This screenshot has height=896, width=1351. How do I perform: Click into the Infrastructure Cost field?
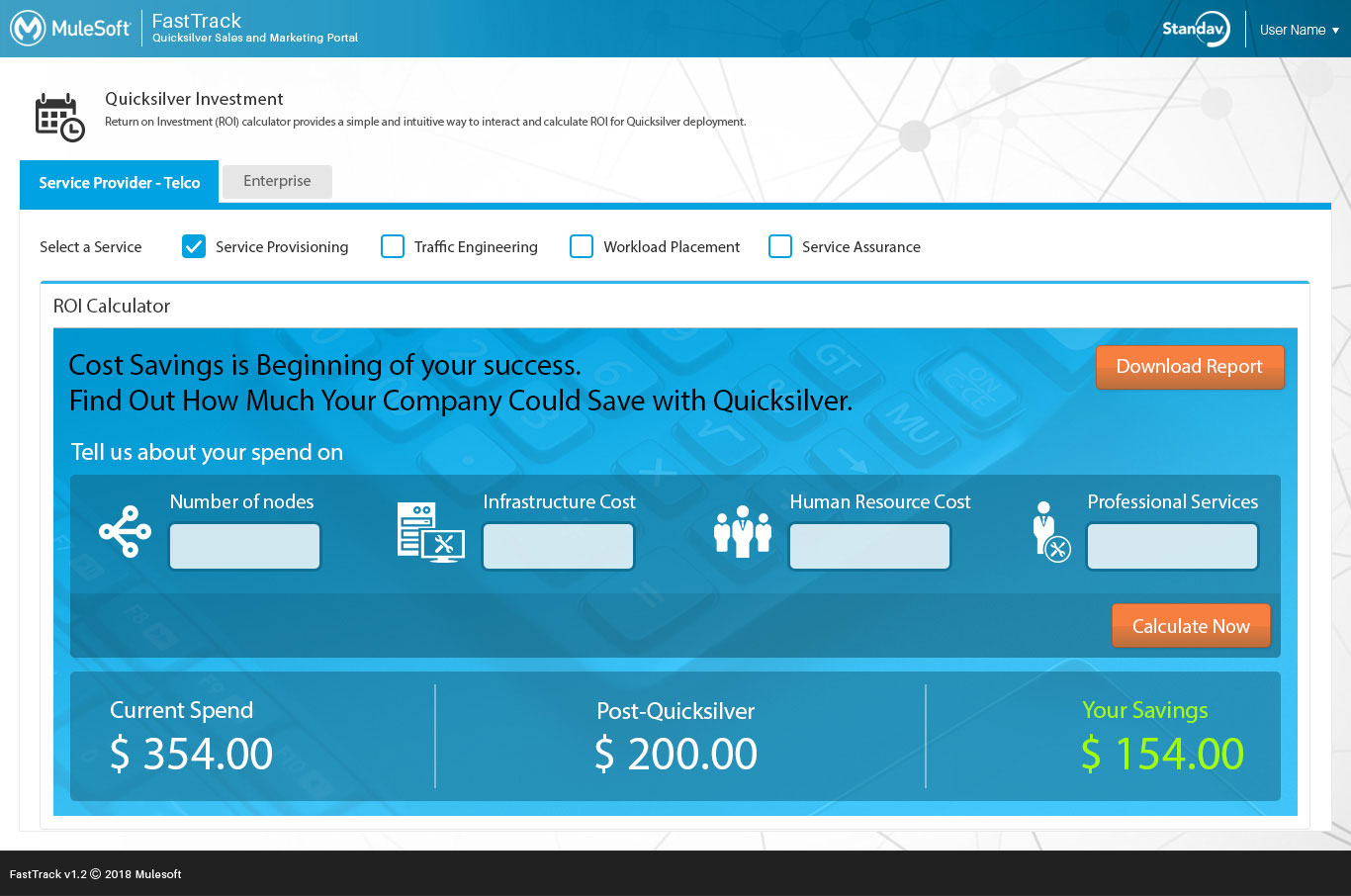[558, 547]
